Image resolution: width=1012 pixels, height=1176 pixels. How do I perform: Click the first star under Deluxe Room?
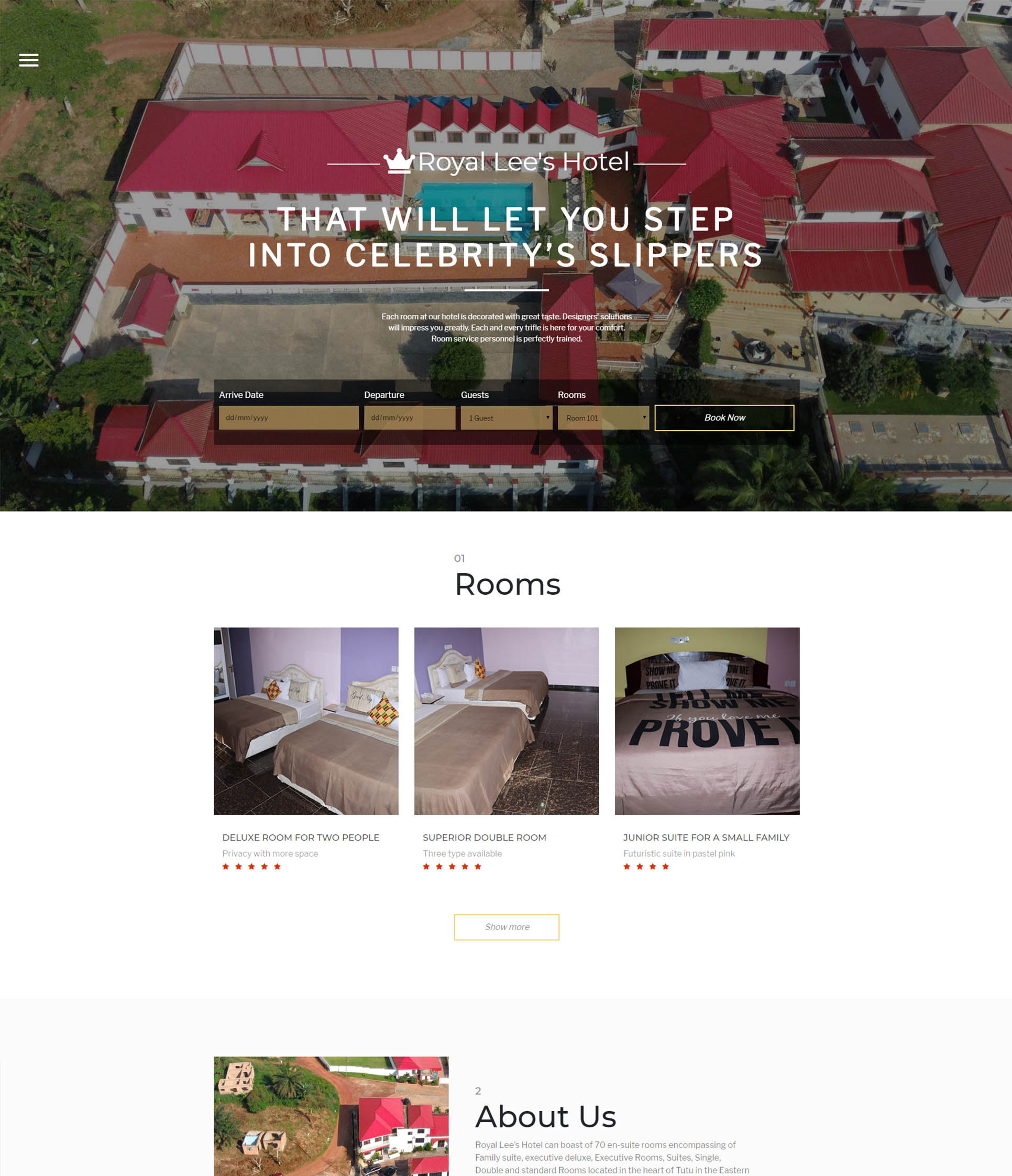pyautogui.click(x=226, y=866)
